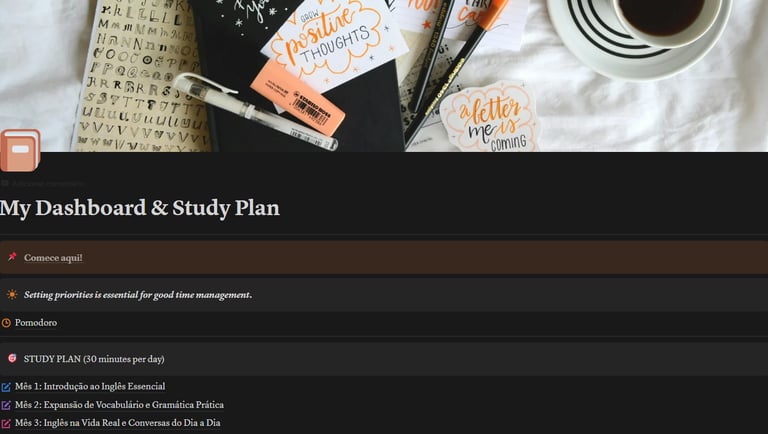Click the Setting priorities quote text
768x434 pixels.
138,294
